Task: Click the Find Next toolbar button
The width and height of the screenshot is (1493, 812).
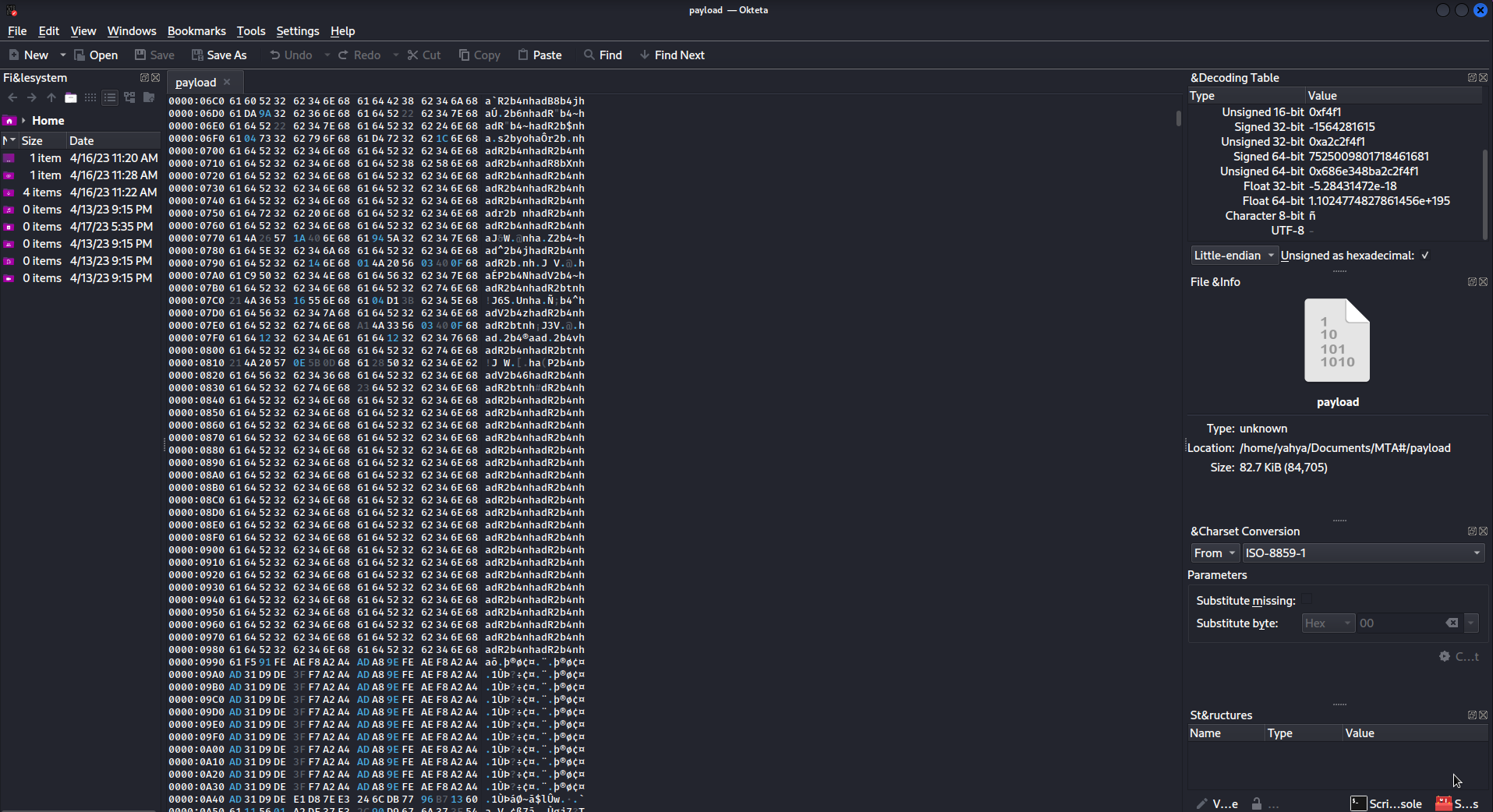Action: [x=672, y=55]
